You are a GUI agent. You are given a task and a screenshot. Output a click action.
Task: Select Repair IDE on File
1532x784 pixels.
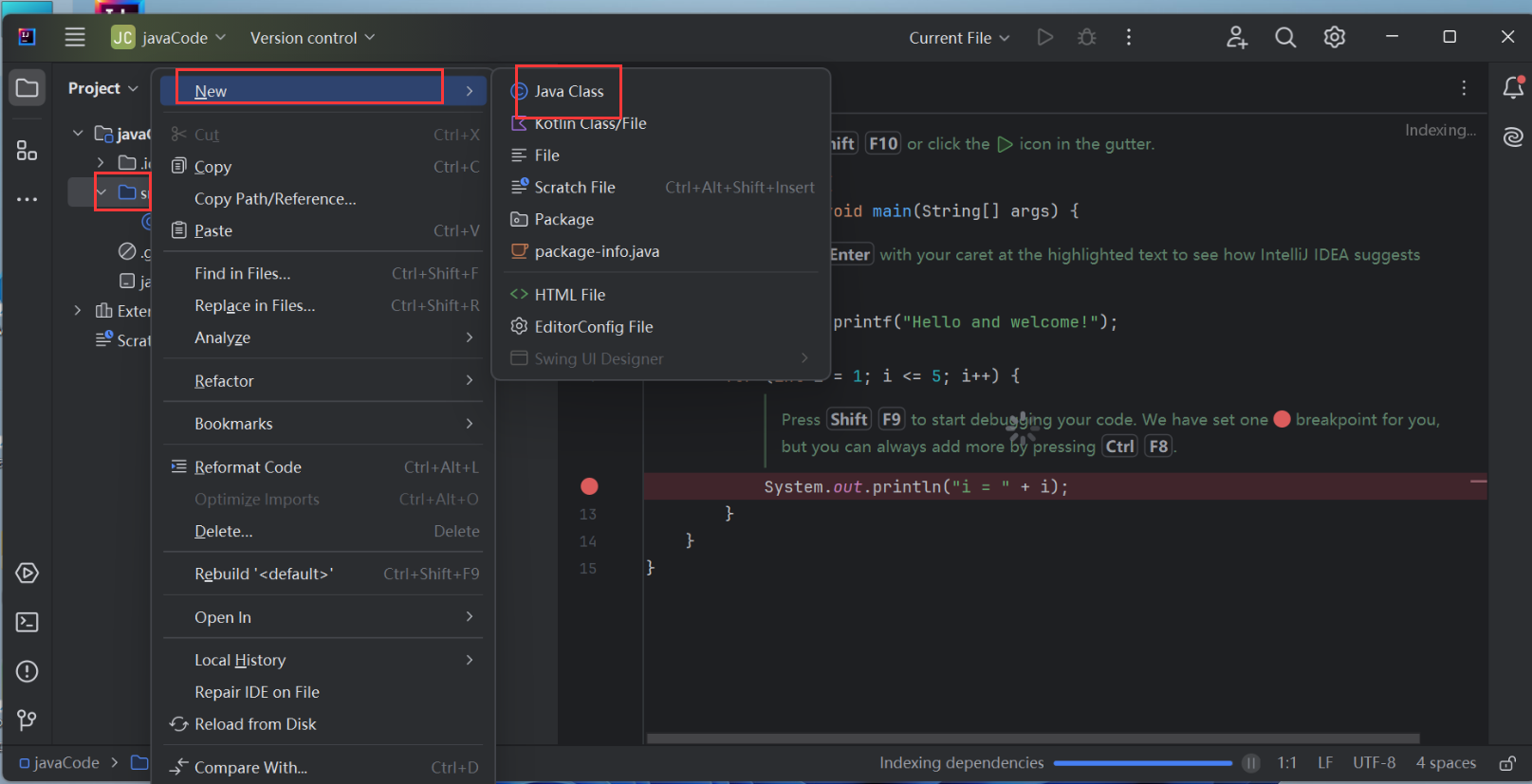pos(323,692)
